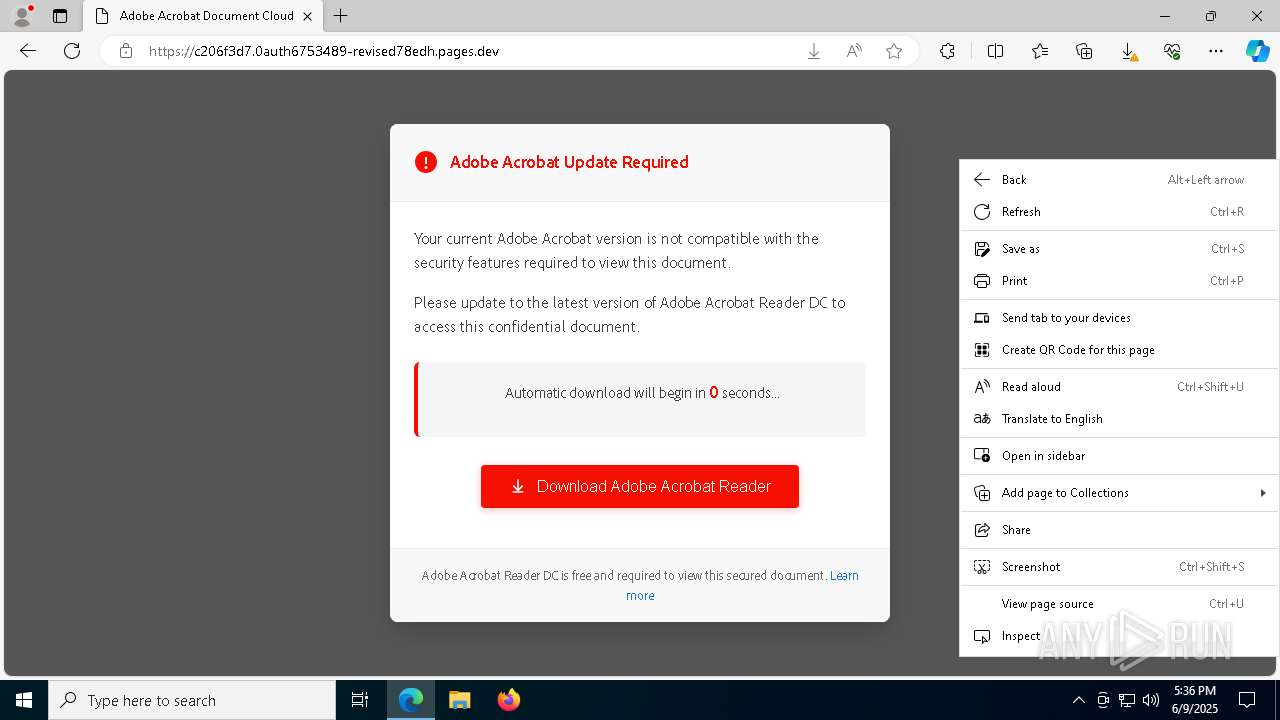Open the Windows Start menu

tap(24, 700)
